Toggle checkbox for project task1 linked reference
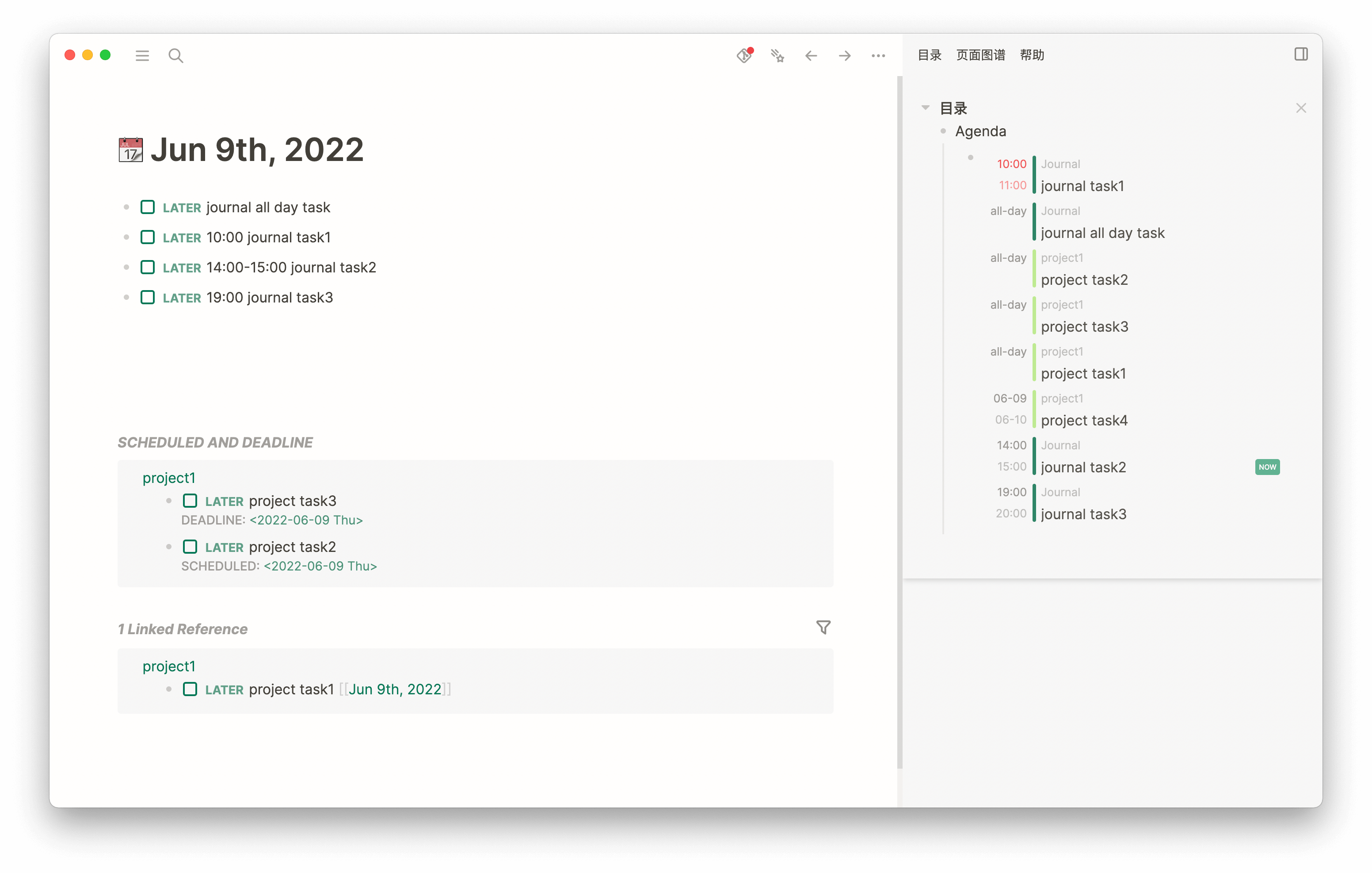 189,689
